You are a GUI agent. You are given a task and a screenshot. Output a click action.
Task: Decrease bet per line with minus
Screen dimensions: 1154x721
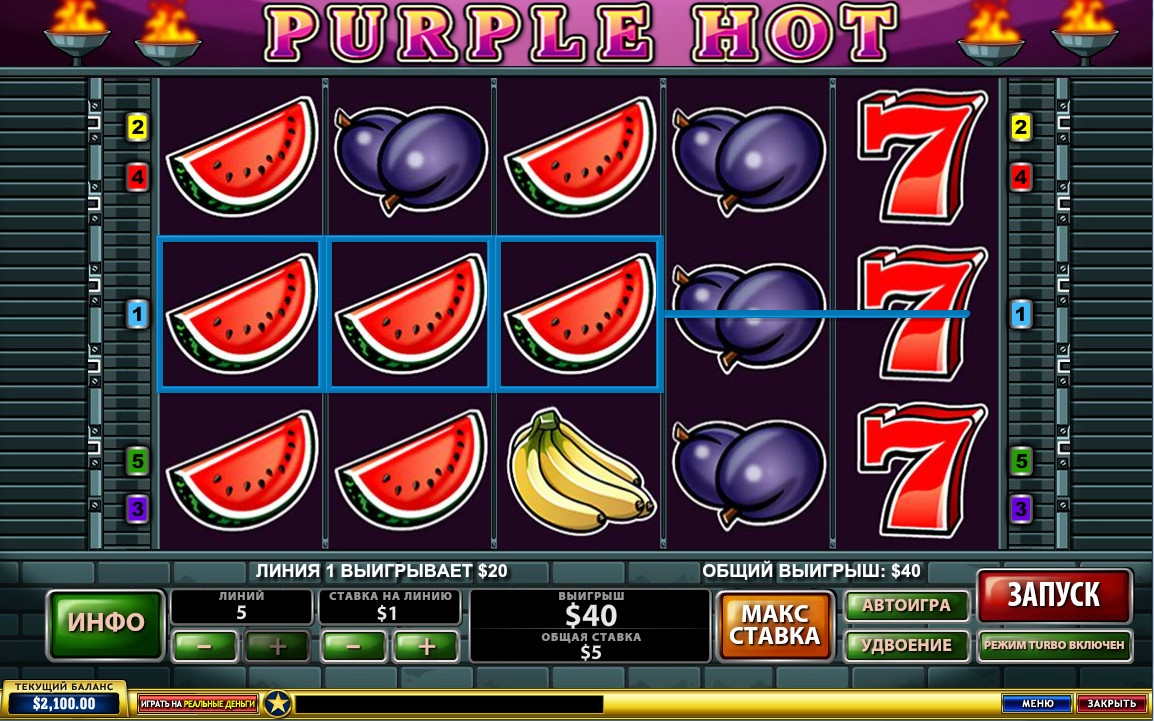[x=354, y=647]
